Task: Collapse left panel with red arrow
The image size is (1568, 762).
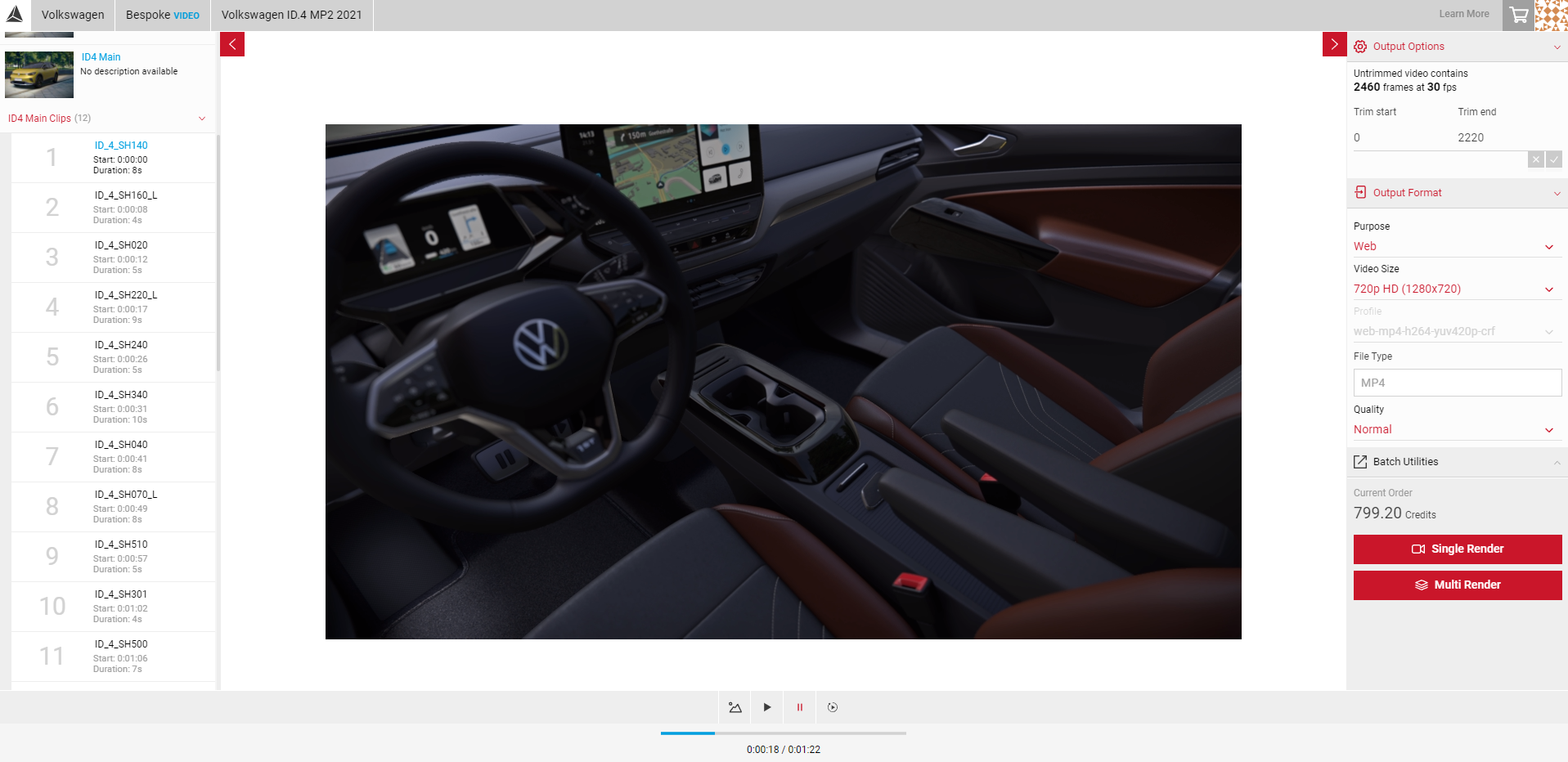Action: click(x=232, y=44)
